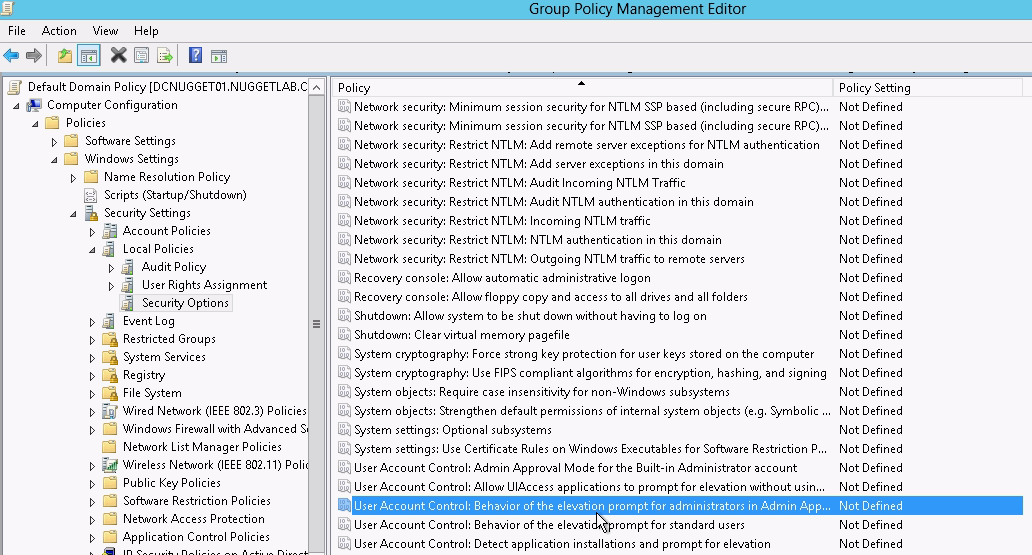Image resolution: width=1032 pixels, height=555 pixels.
Task: Select Application Control Policies tree item
Action: click(x=196, y=537)
